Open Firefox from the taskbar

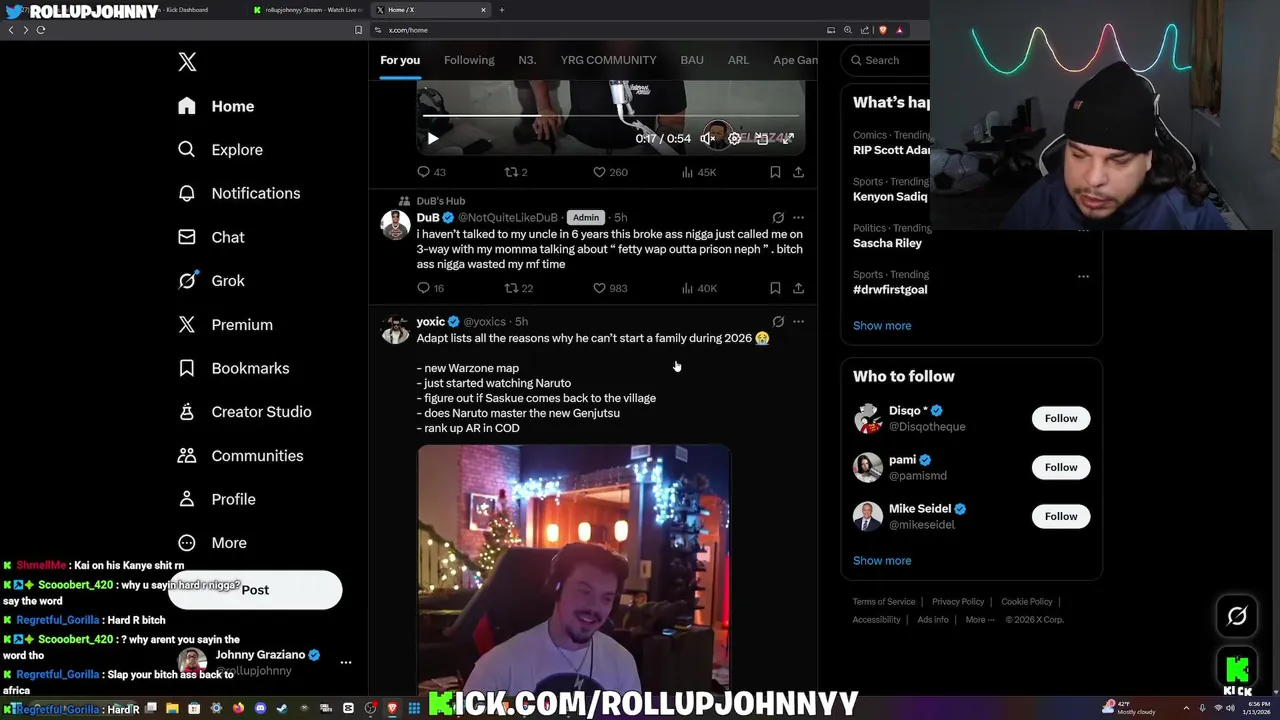[x=238, y=708]
